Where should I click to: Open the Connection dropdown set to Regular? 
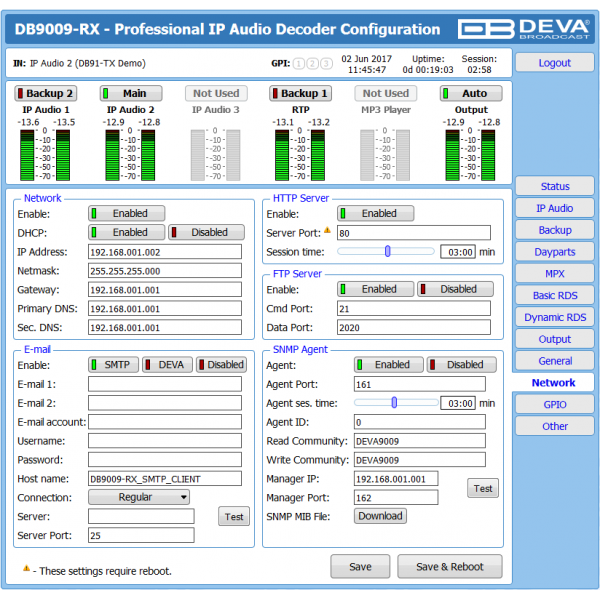[139, 497]
